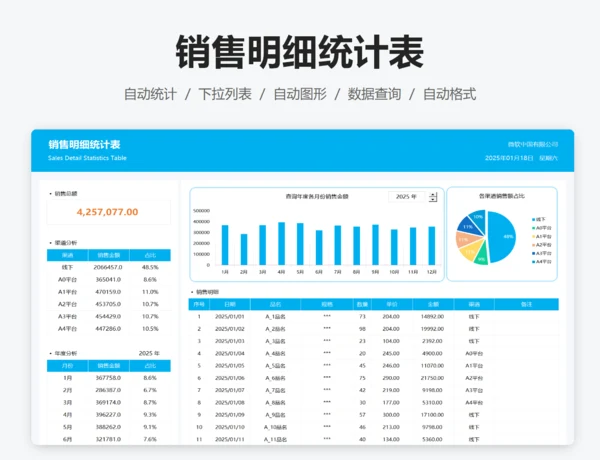This screenshot has height=460, width=600.
Task: Click the 序号 column header
Action: [x=199, y=305]
